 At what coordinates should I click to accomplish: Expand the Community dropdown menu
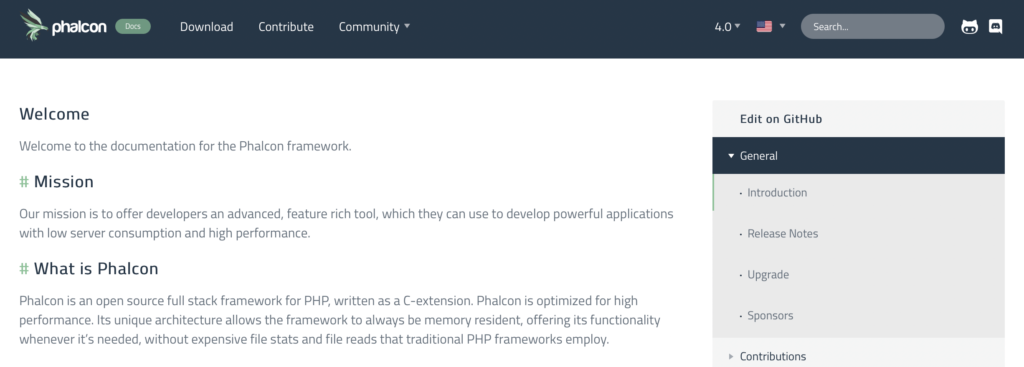pos(374,27)
